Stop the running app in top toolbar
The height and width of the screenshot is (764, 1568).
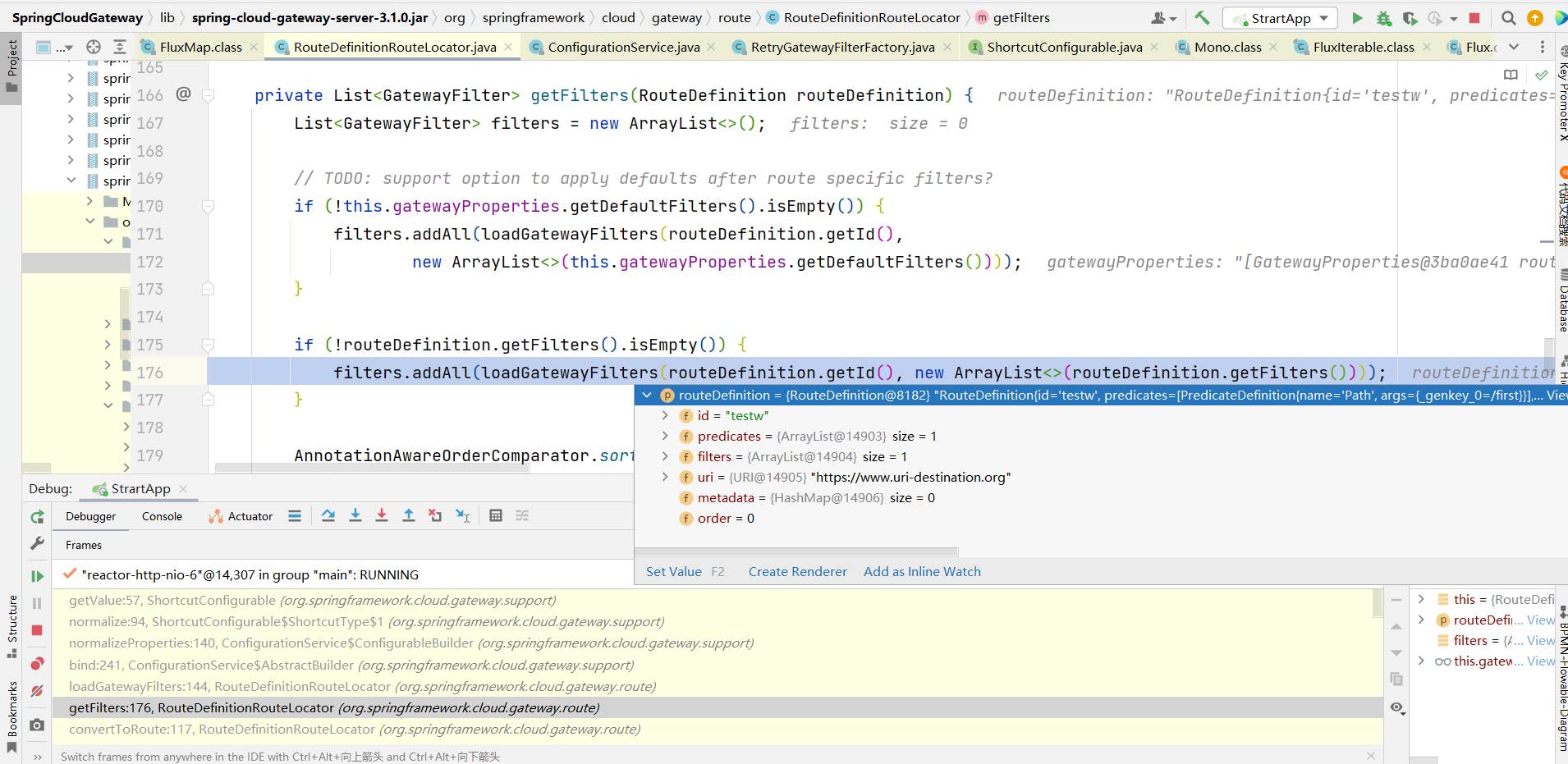pyautogui.click(x=1474, y=17)
